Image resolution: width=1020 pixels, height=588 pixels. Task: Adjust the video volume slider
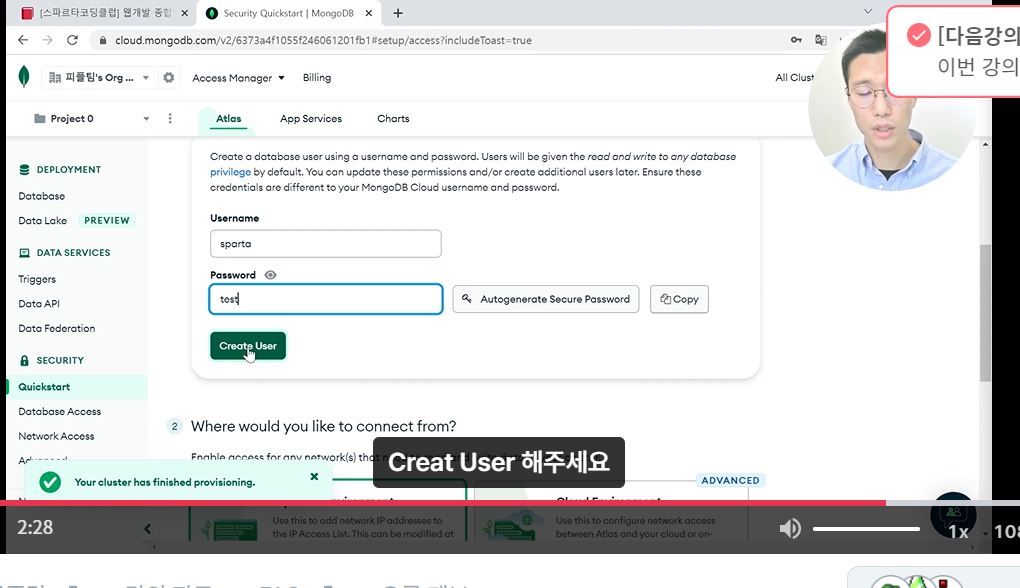tap(866, 529)
